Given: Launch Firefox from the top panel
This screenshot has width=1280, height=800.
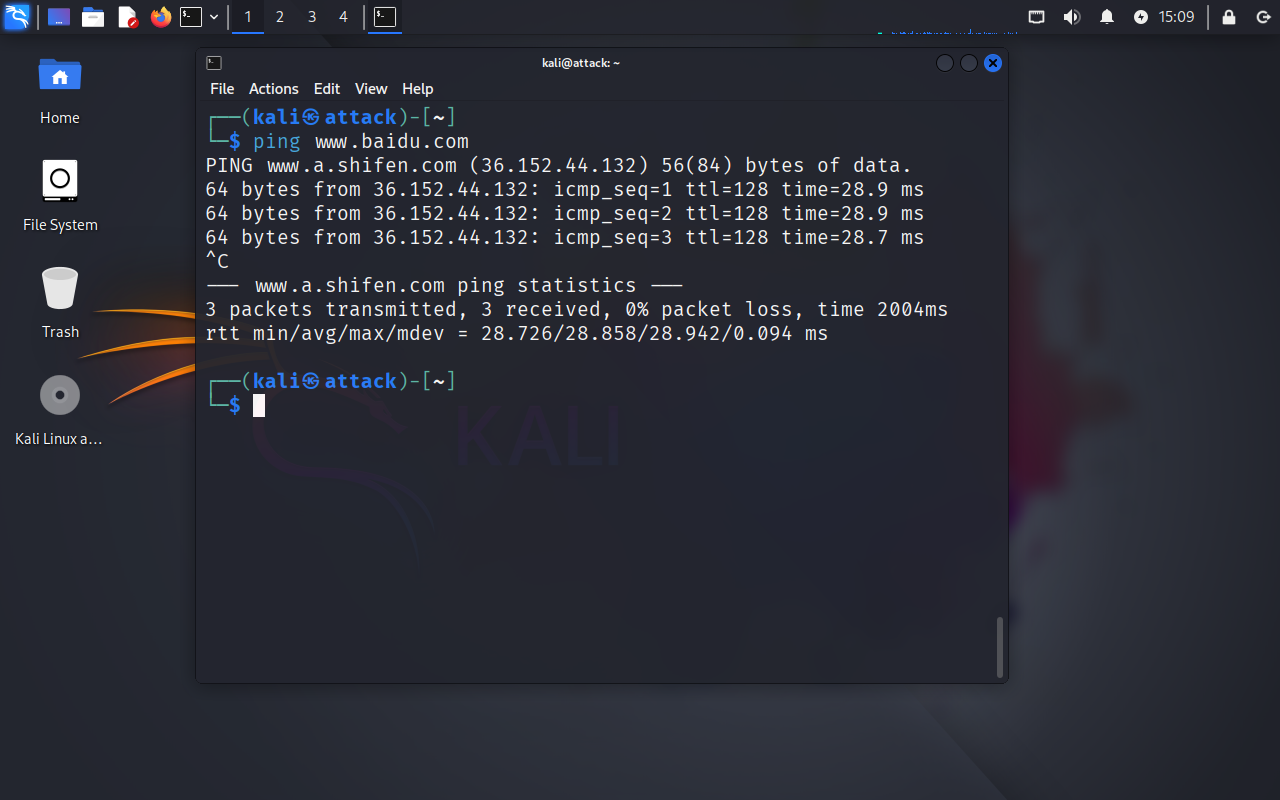Looking at the screenshot, I should [161, 17].
